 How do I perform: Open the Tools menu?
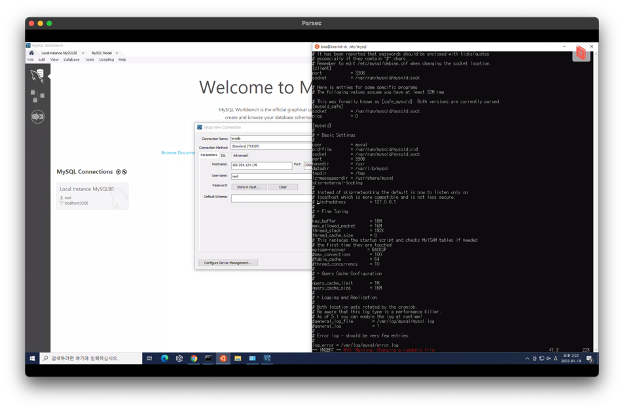[x=90, y=60]
